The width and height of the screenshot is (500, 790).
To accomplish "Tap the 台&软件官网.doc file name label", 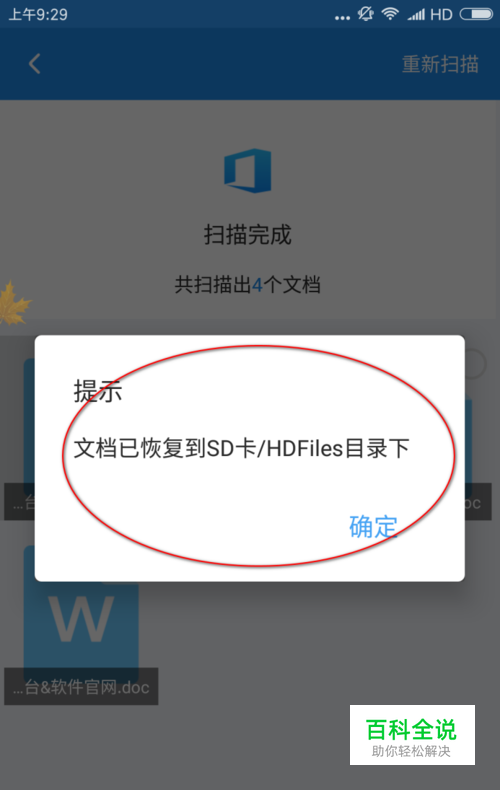I will (81, 686).
